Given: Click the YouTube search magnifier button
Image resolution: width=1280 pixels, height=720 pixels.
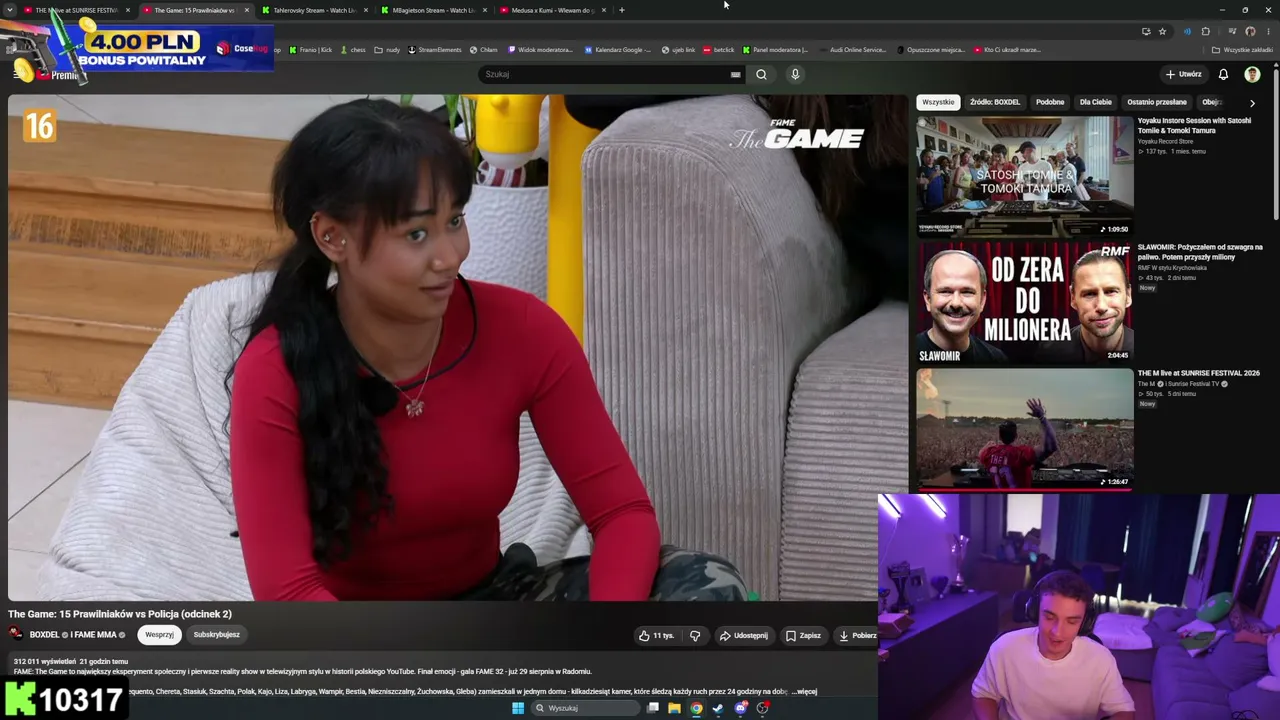Looking at the screenshot, I should 761,74.
